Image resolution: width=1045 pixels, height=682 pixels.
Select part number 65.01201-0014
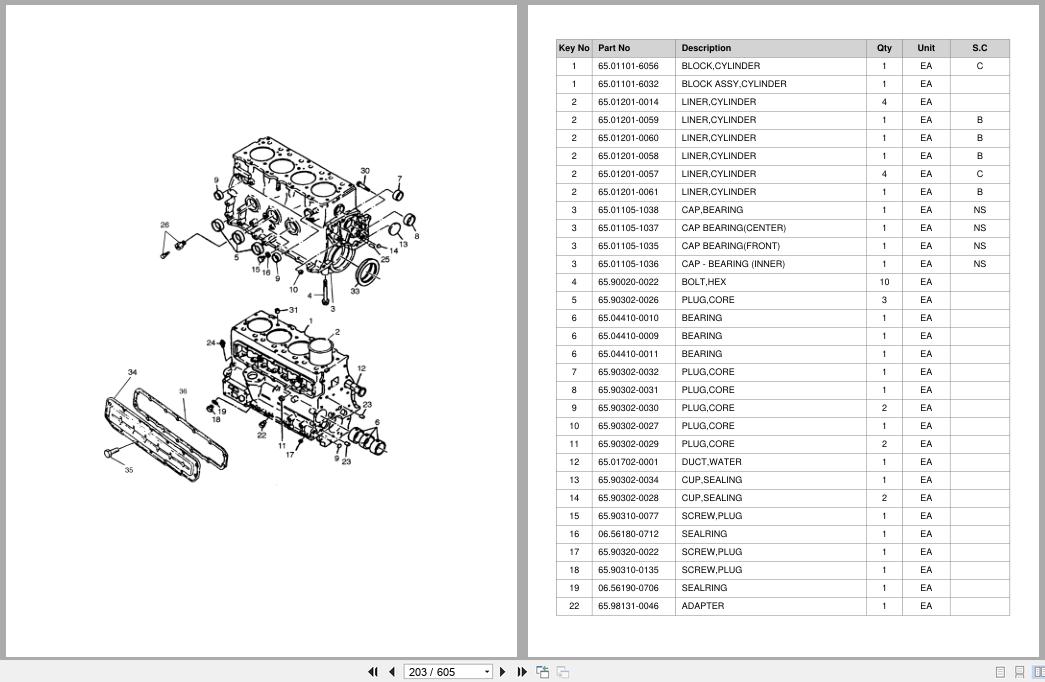(628, 102)
